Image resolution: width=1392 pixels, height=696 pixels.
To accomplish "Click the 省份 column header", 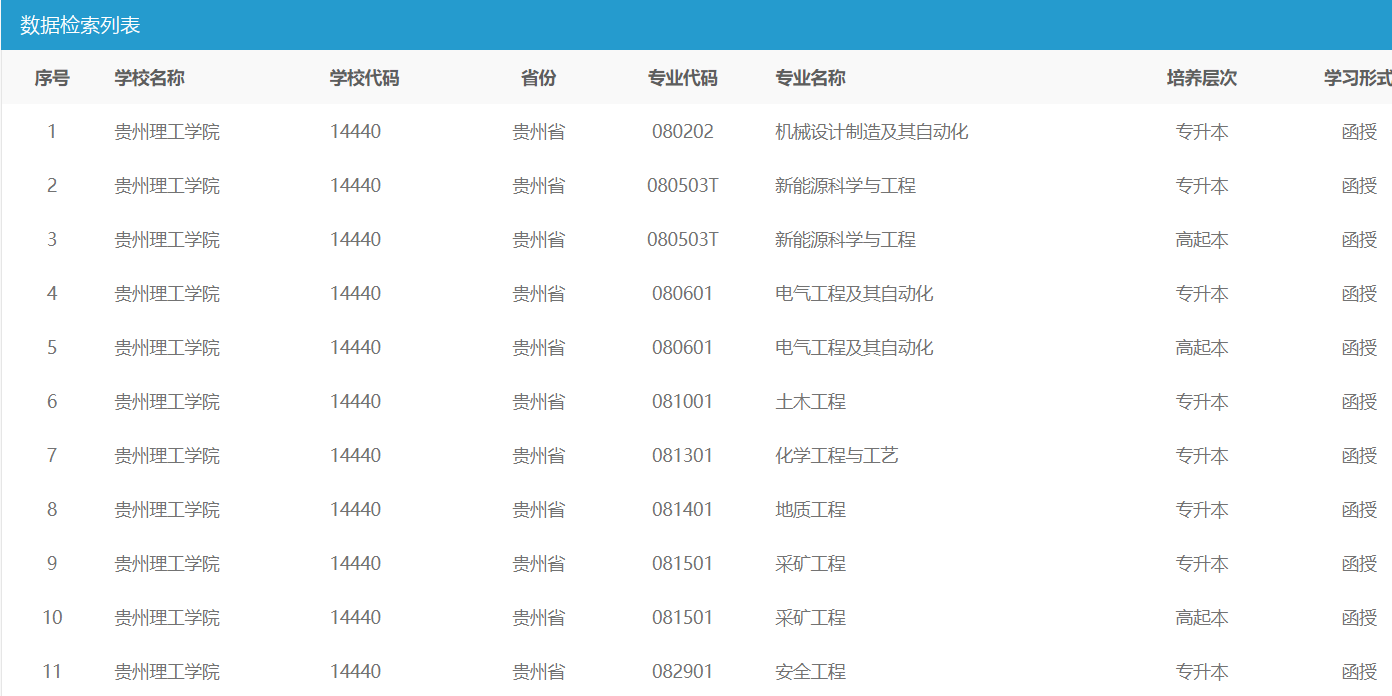I will pos(539,78).
